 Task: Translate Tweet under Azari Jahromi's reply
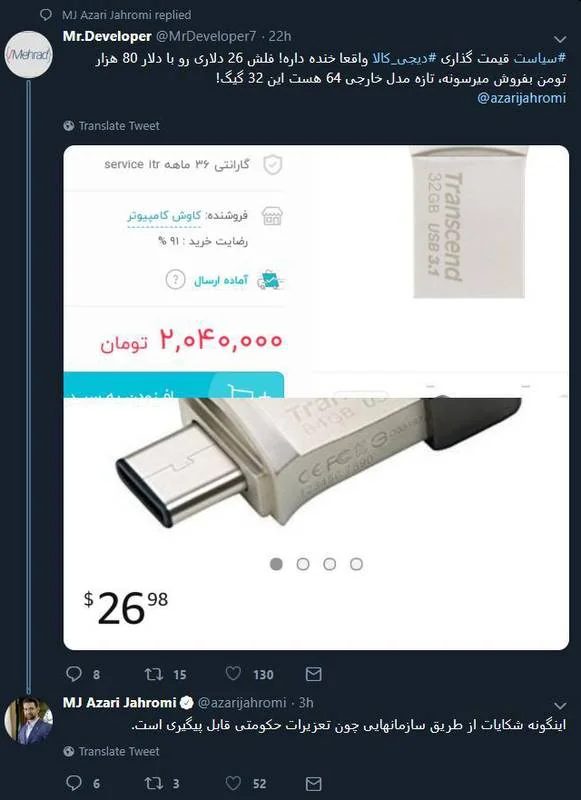point(112,751)
